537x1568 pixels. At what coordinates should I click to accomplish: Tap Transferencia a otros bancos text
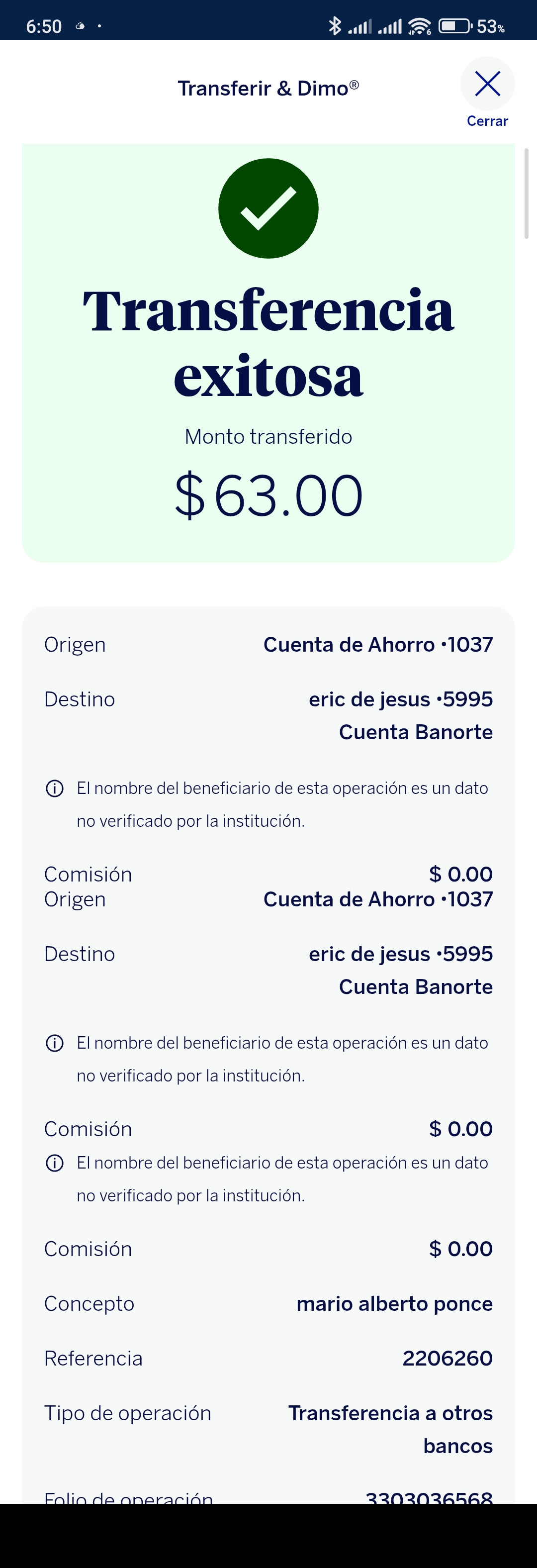coord(390,1429)
